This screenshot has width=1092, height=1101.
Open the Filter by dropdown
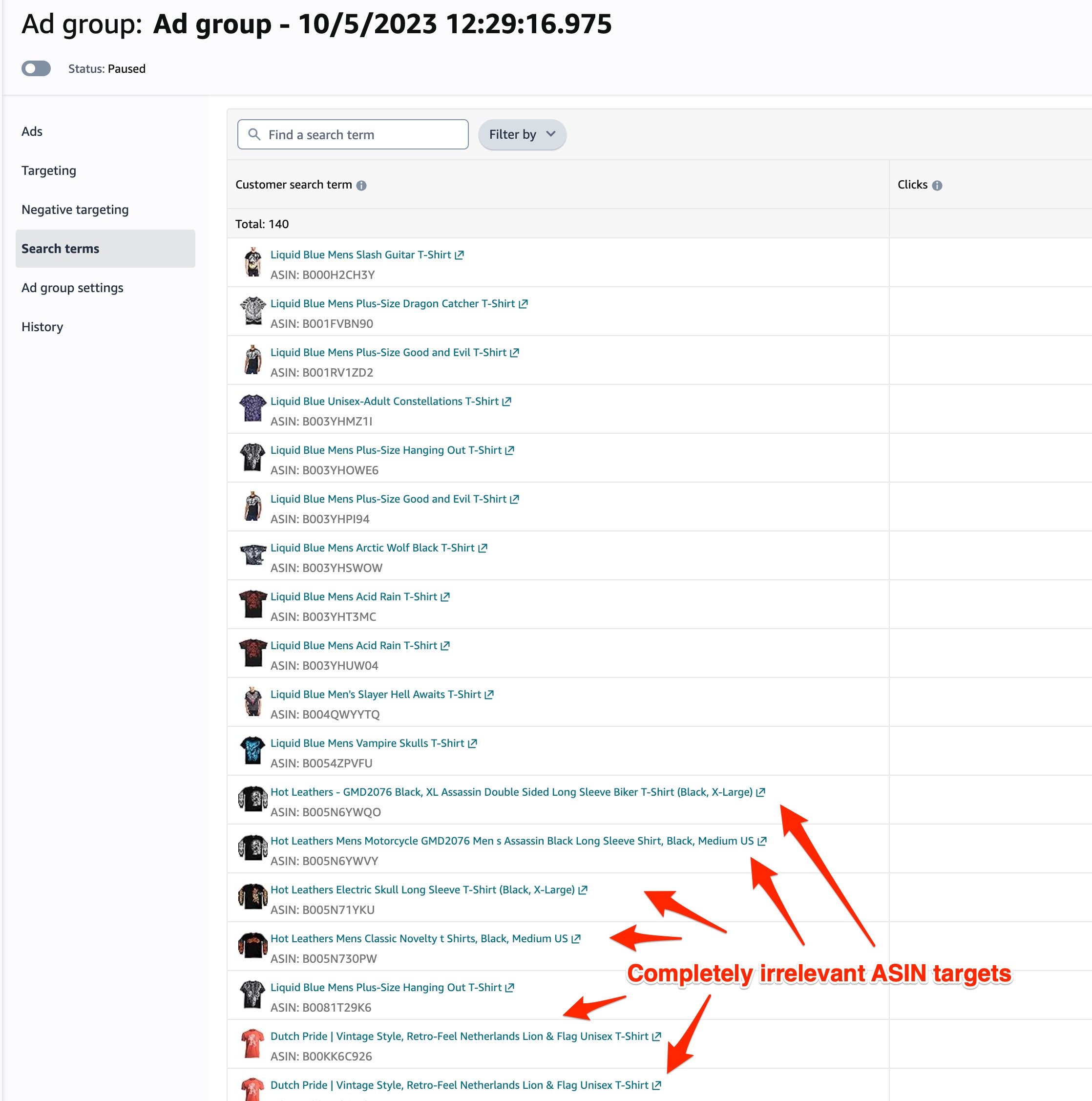pyautogui.click(x=522, y=134)
